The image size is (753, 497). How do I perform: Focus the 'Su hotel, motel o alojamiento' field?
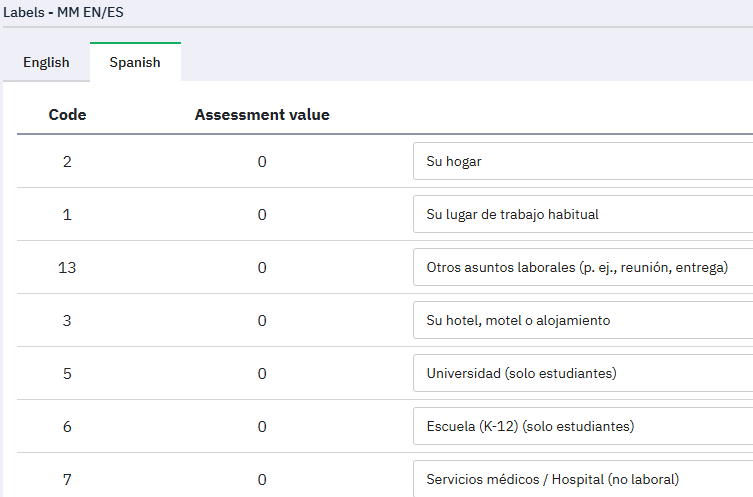(582, 320)
